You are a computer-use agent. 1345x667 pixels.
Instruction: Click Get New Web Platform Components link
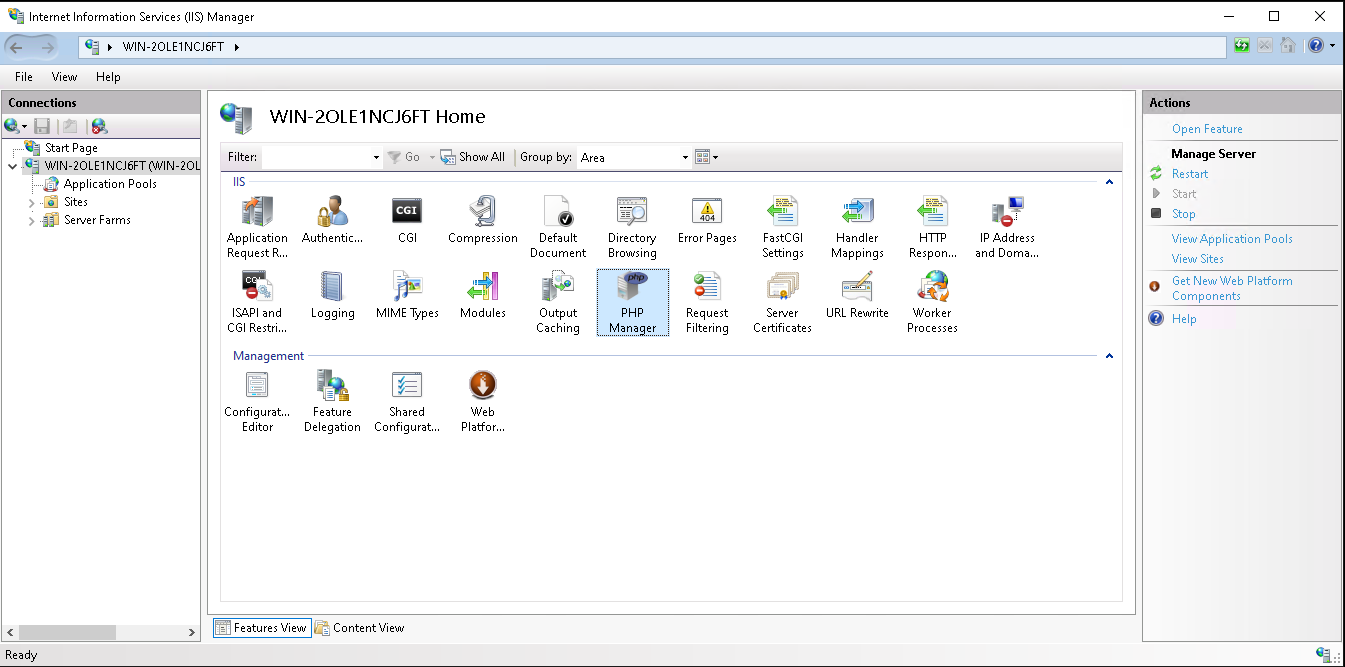coord(1232,288)
